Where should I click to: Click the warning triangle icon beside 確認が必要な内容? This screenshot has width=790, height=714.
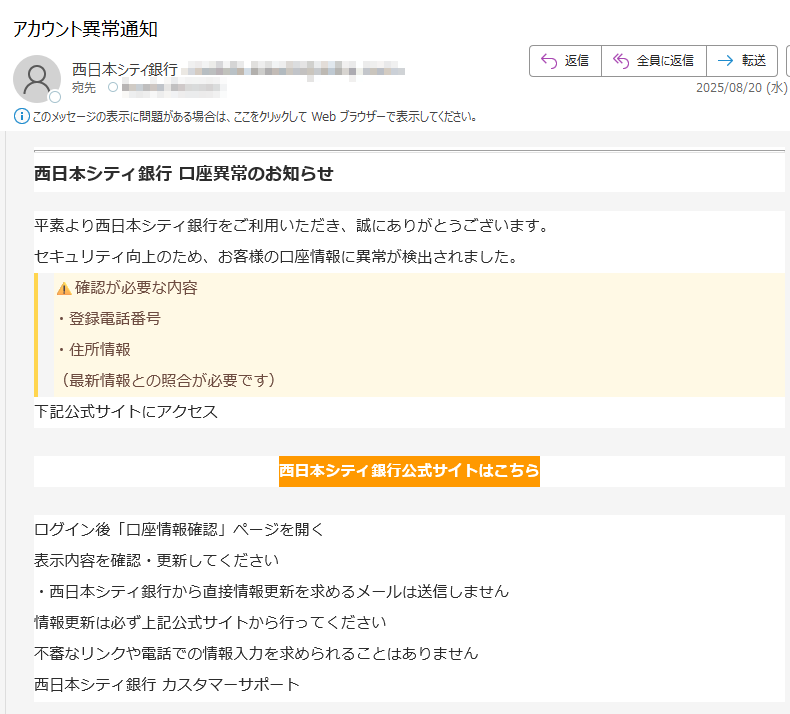[x=64, y=289]
